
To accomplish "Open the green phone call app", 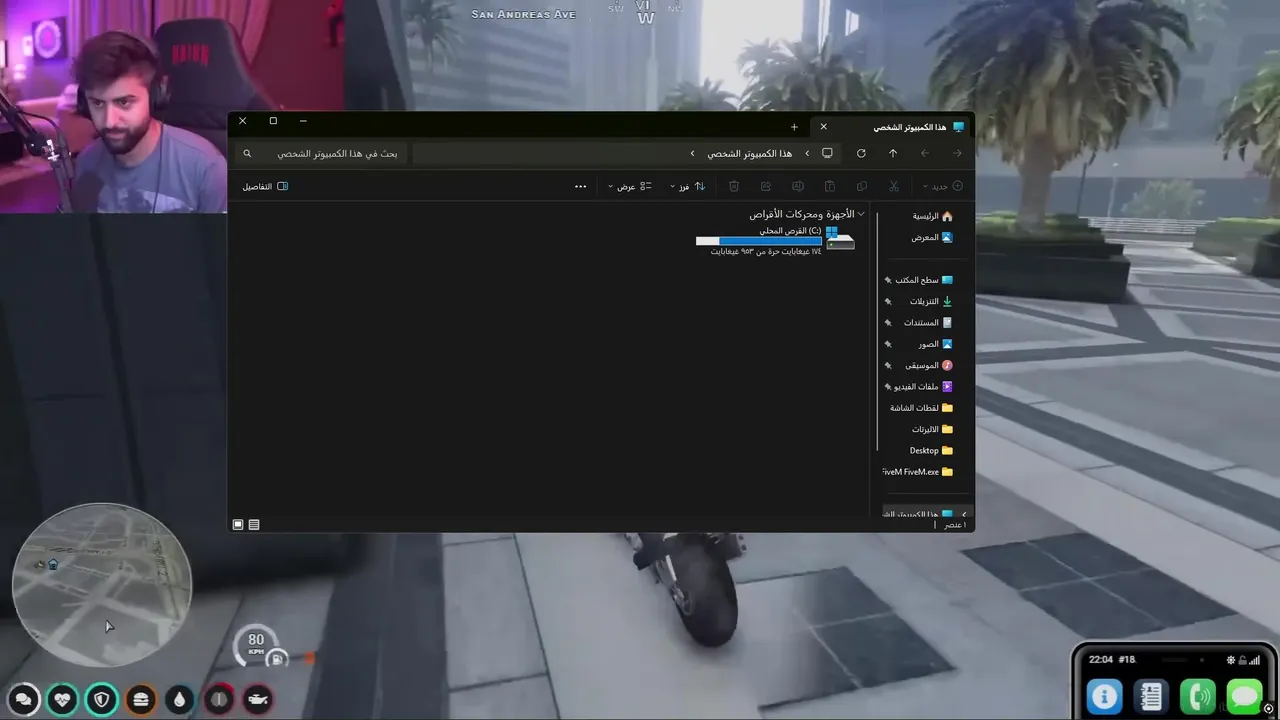I will click(1198, 696).
